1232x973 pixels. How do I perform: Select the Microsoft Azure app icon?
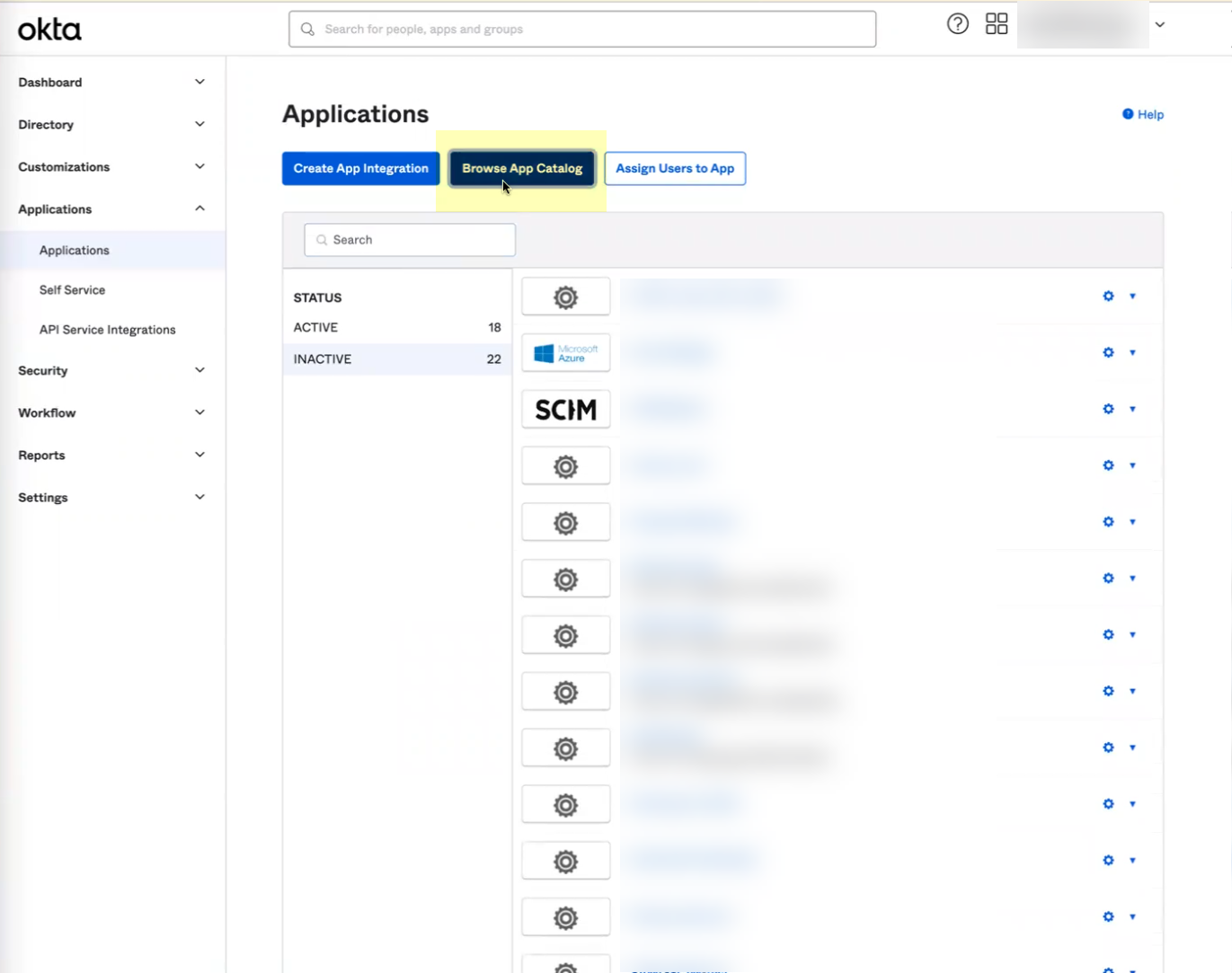coord(565,352)
